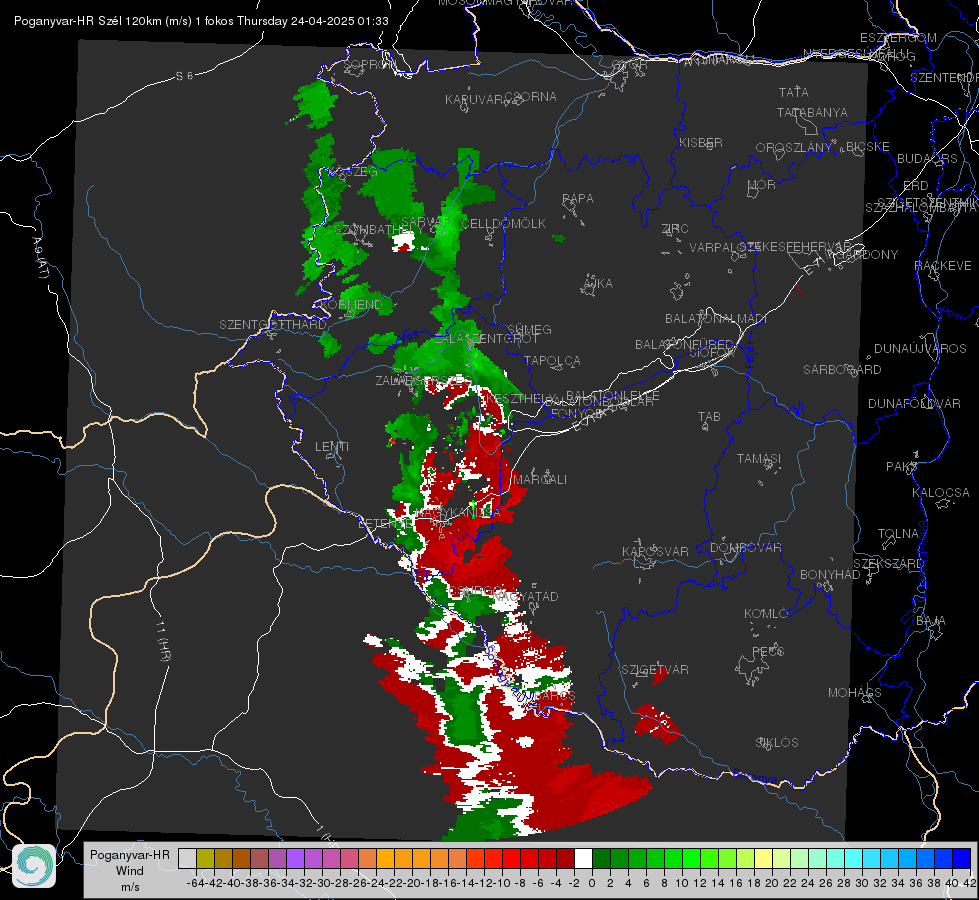Click the PECS city label
This screenshot has width=979, height=900.
pyautogui.click(x=768, y=651)
